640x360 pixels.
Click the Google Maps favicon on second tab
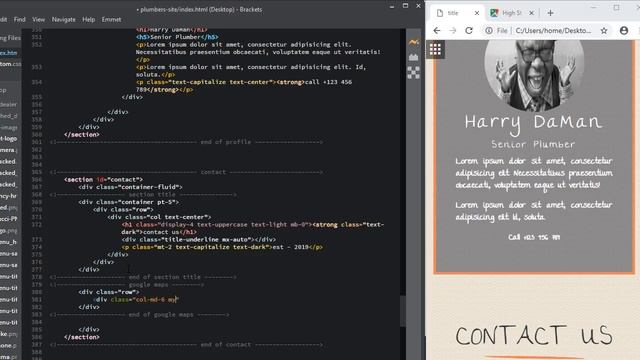coord(494,13)
